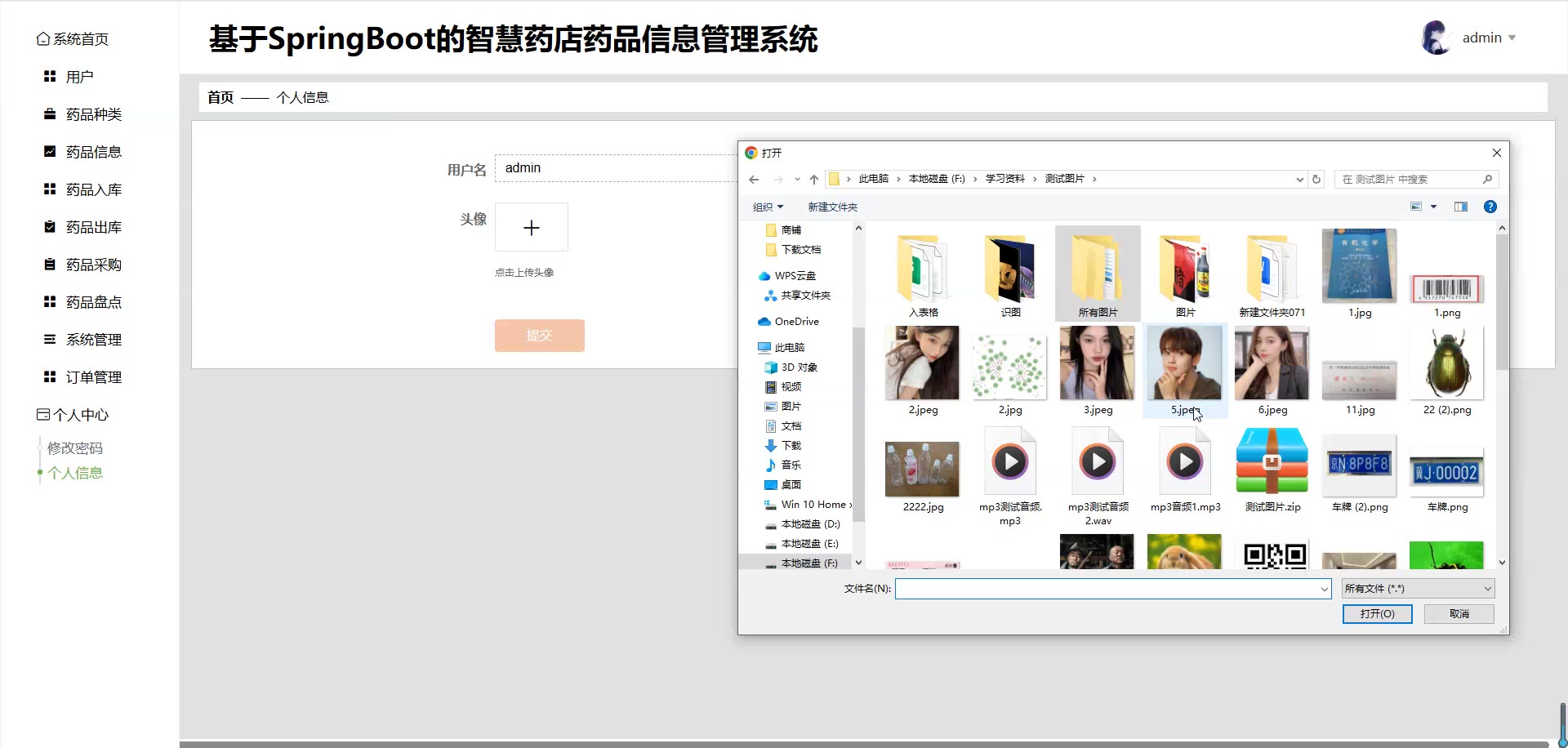Open the OneDrive location in sidebar
Screen dimensions: 1568x748
click(x=795, y=322)
